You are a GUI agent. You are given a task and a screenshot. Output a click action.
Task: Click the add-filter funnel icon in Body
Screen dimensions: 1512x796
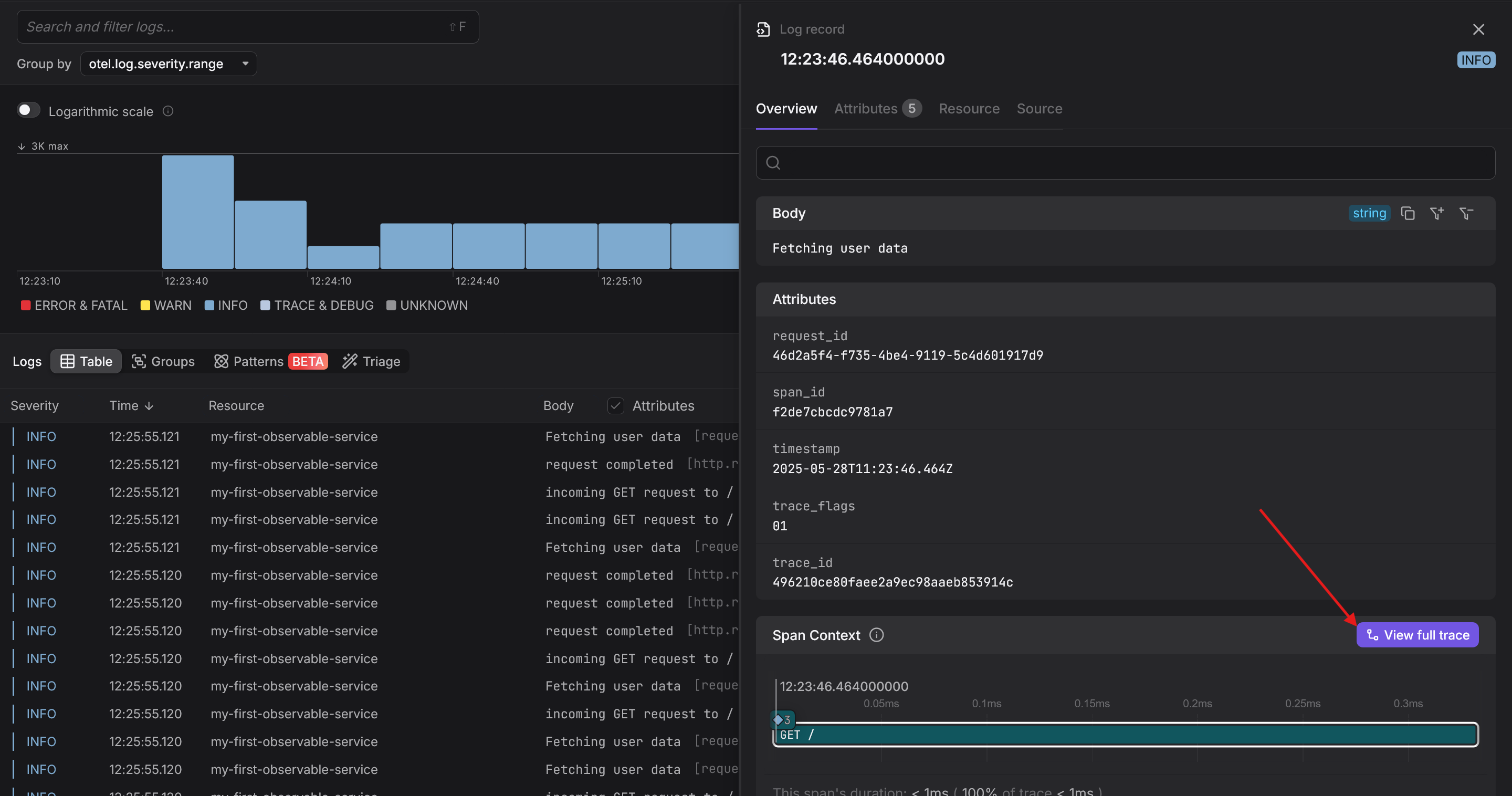pos(1436,213)
